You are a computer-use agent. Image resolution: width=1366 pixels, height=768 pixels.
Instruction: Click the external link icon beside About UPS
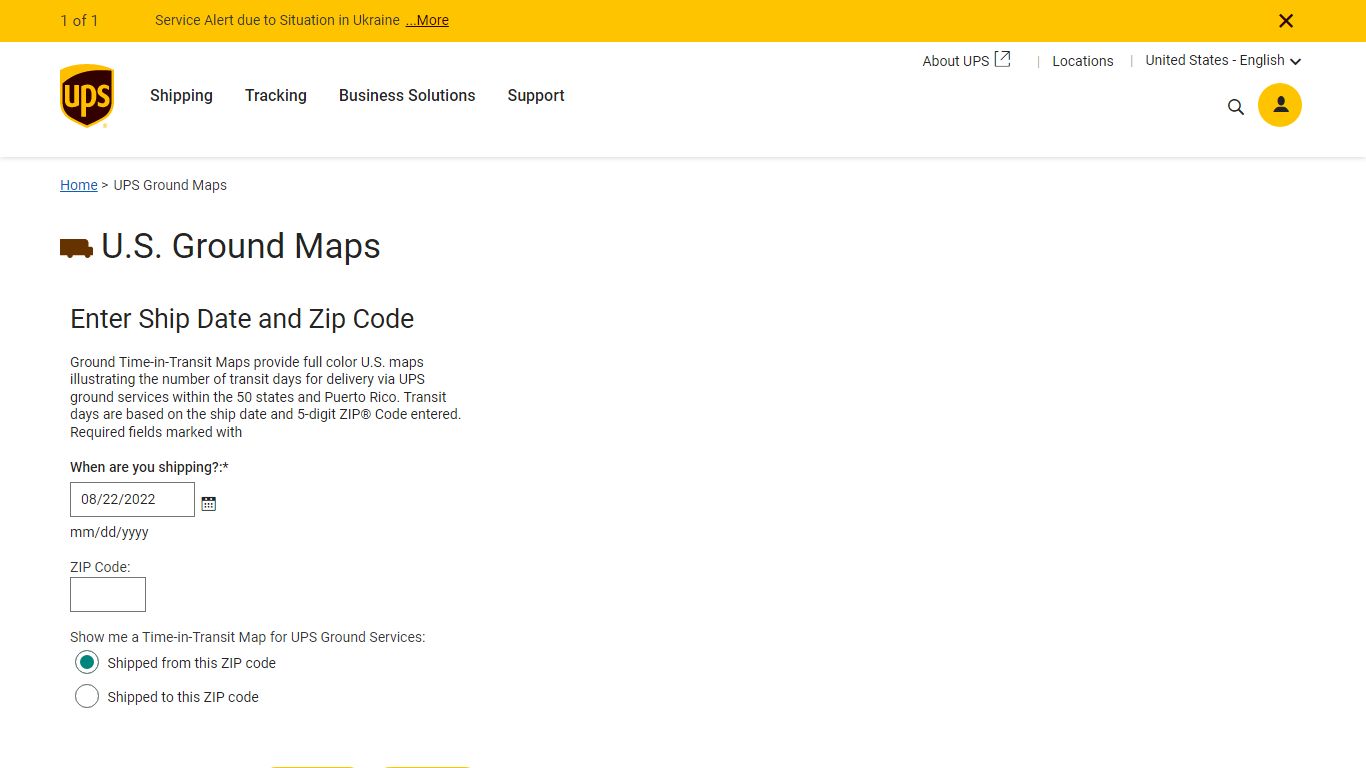1002,59
